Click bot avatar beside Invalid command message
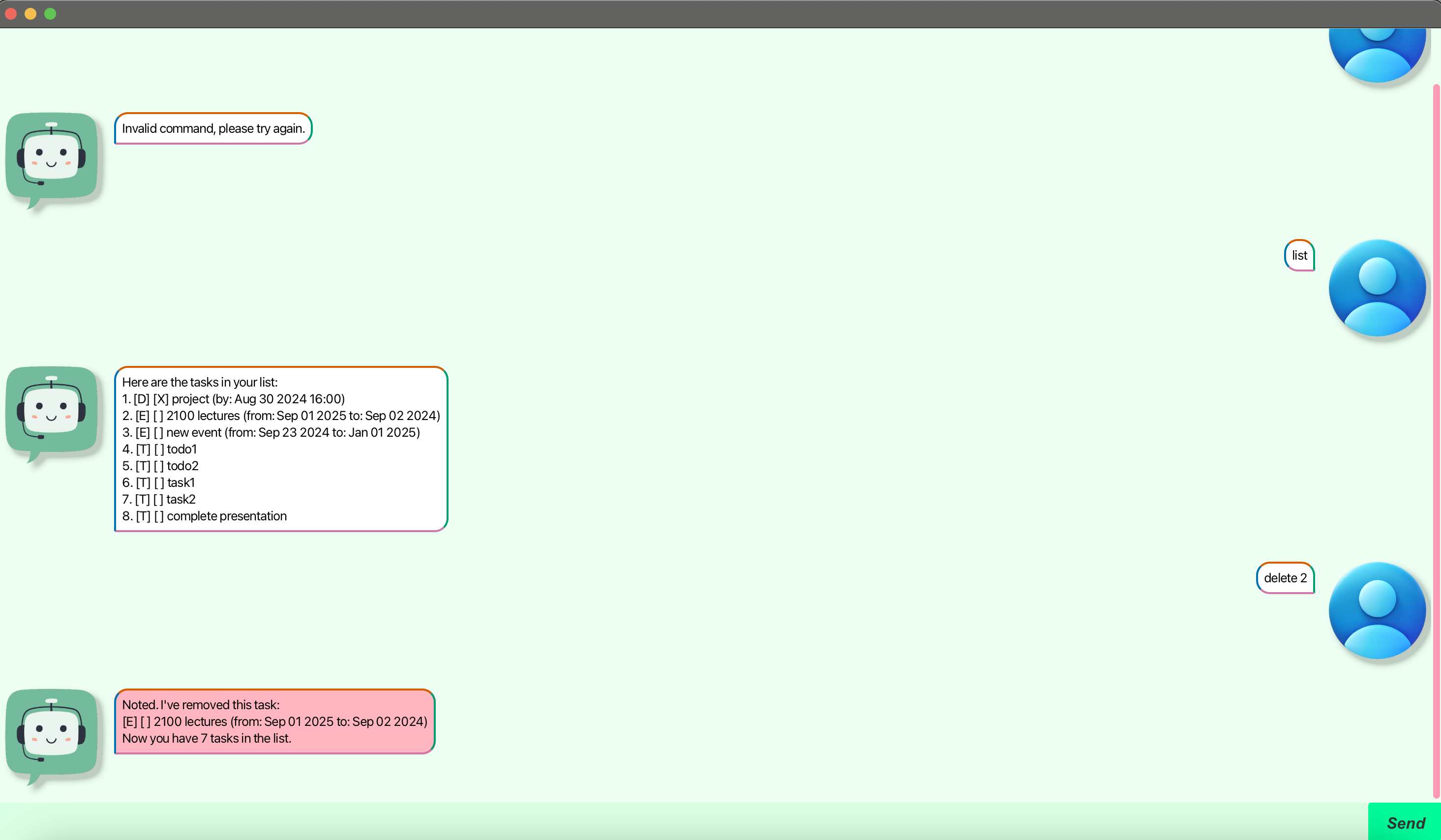 pyautogui.click(x=53, y=160)
